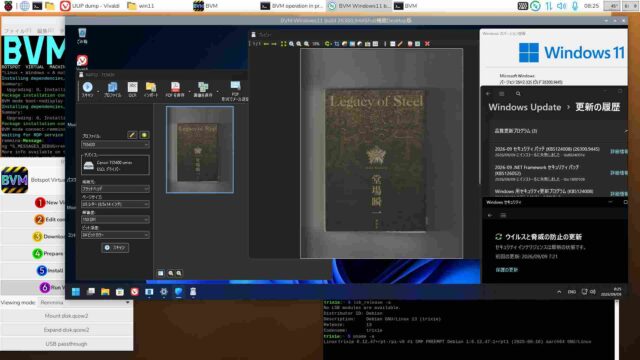The height and width of the screenshot is (360, 640).
Task: Click back arrow in Windows Security window
Action: [490, 215]
